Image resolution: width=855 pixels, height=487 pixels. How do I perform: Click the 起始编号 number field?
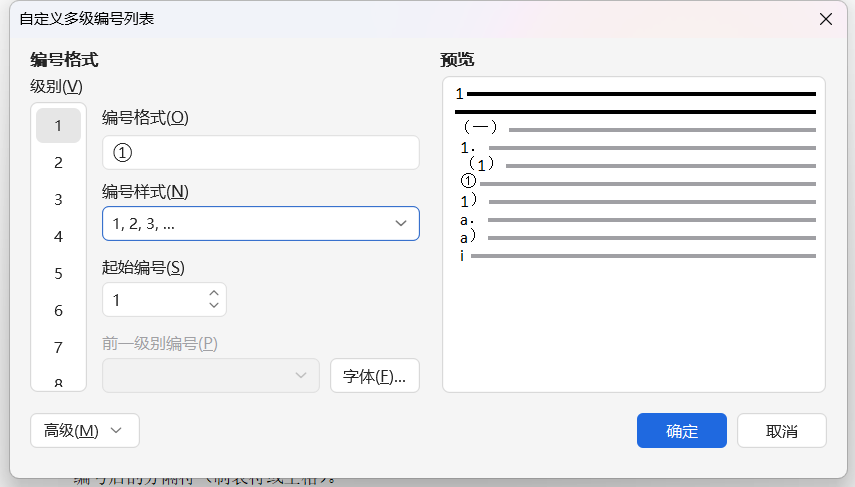(154, 300)
